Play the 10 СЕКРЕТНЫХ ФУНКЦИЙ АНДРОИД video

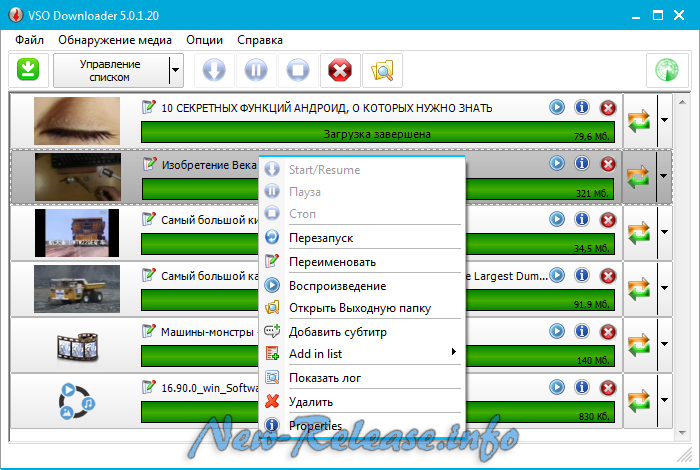557,107
